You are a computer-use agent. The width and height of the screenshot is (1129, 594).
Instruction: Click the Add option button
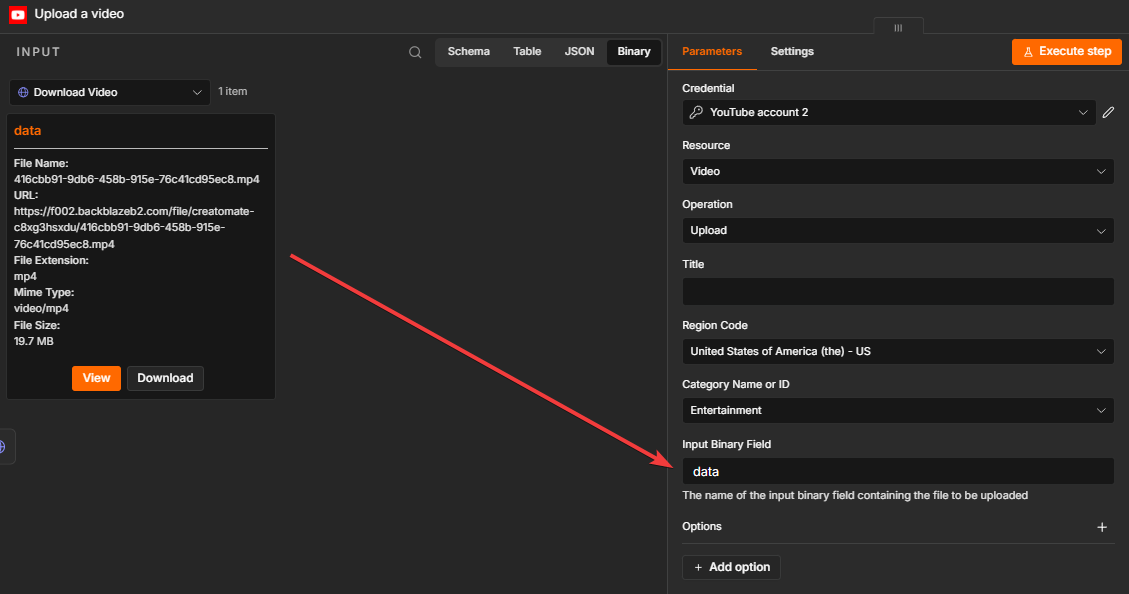[731, 567]
